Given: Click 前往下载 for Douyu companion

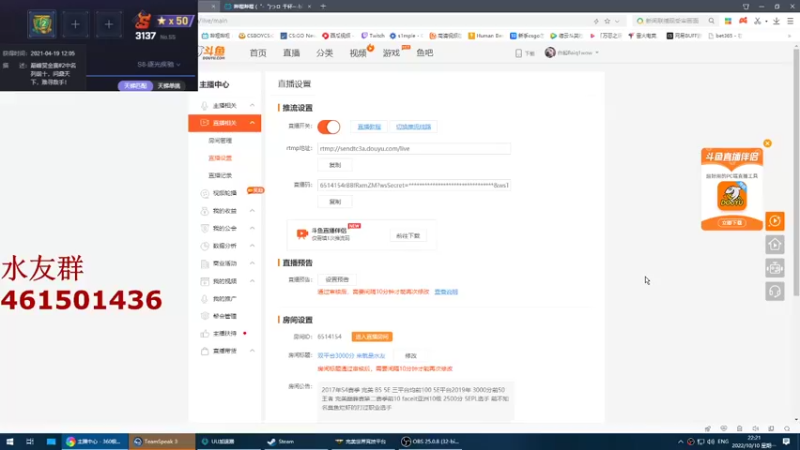Looking at the screenshot, I should [408, 236].
